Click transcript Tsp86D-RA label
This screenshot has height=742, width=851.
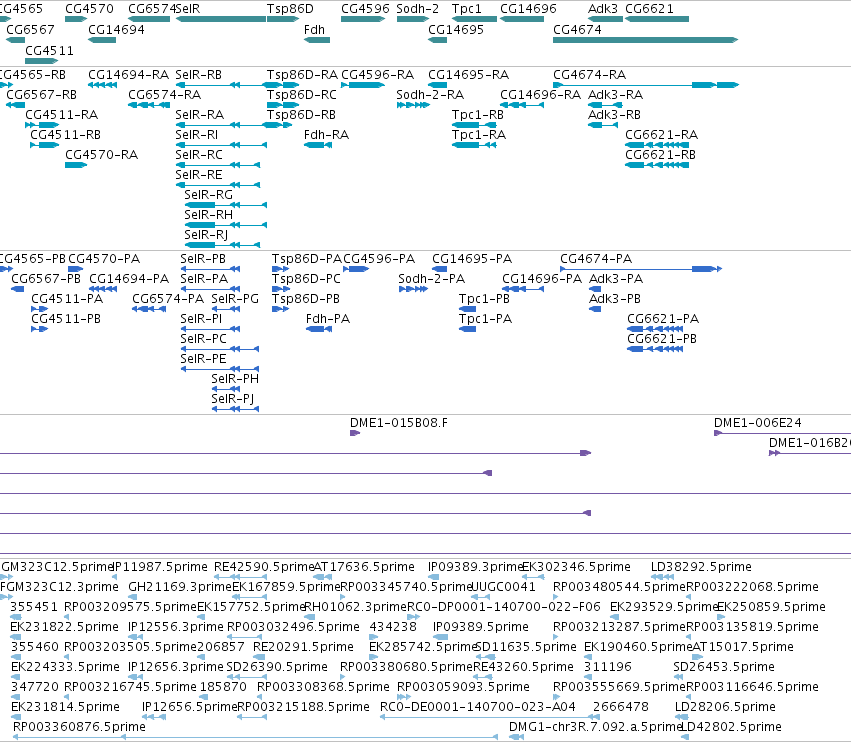pos(302,74)
